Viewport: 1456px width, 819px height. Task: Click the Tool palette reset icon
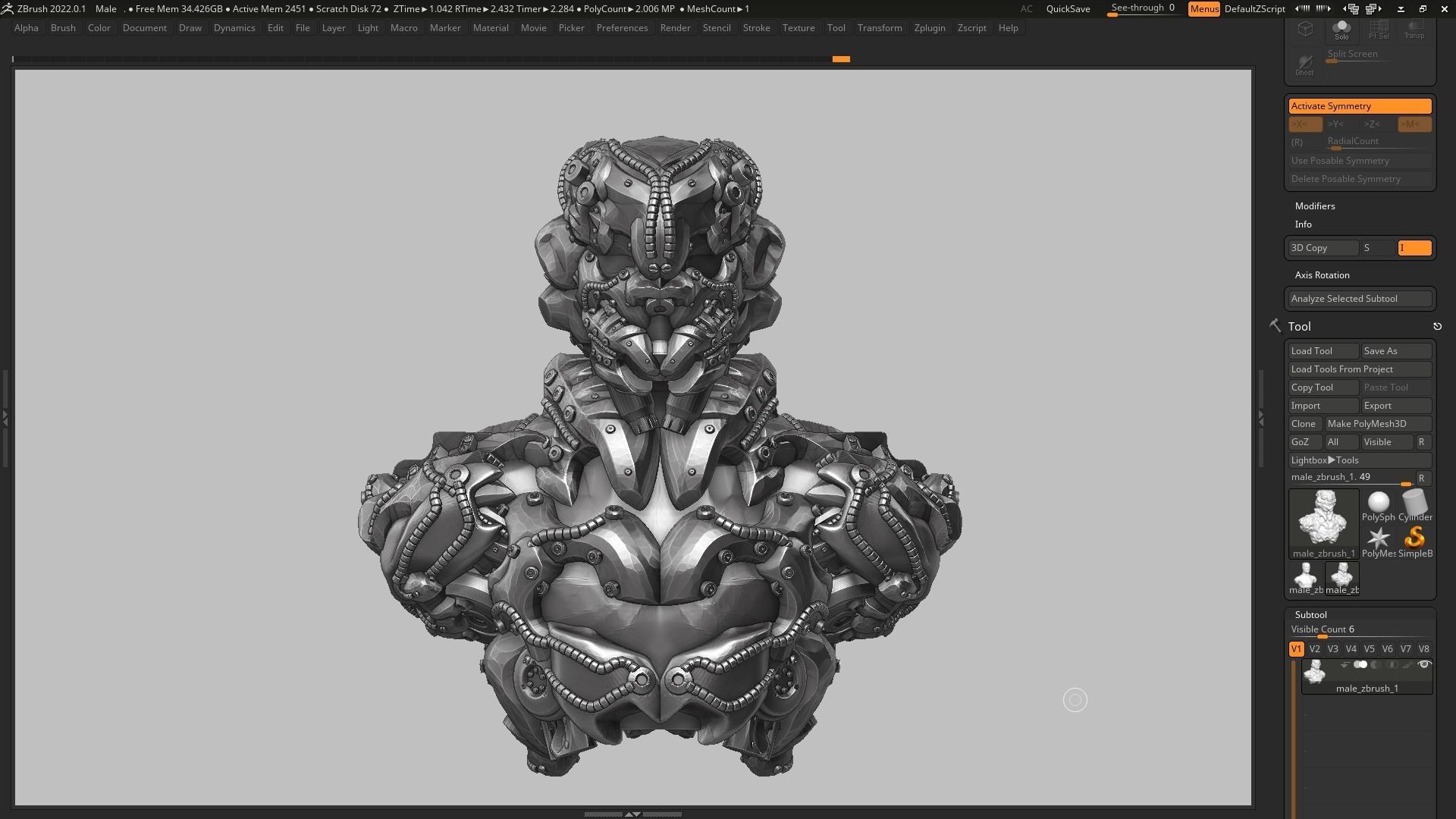click(x=1437, y=327)
